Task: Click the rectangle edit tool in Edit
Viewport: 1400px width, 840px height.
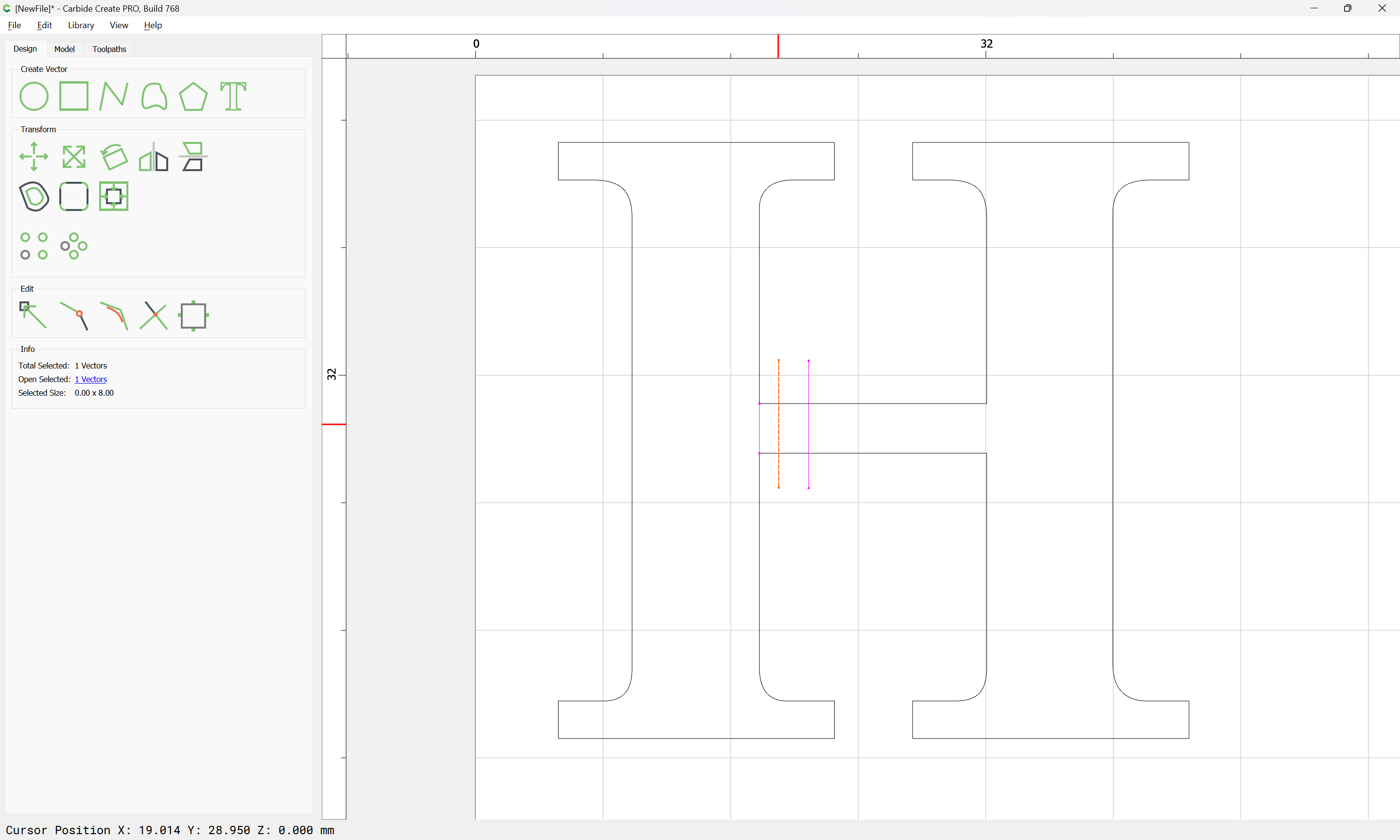Action: tap(193, 315)
